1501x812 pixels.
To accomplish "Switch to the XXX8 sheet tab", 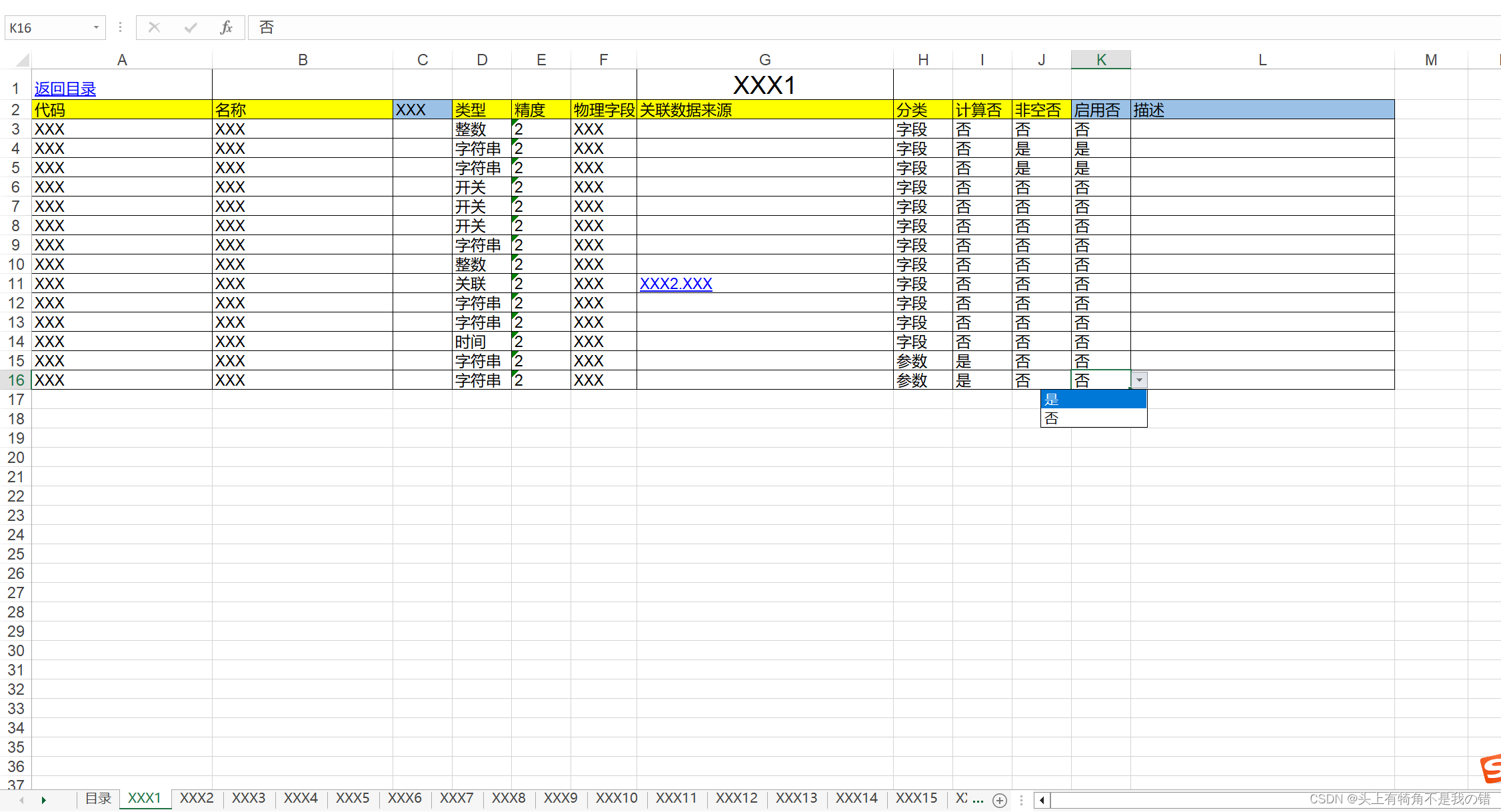I will click(509, 798).
